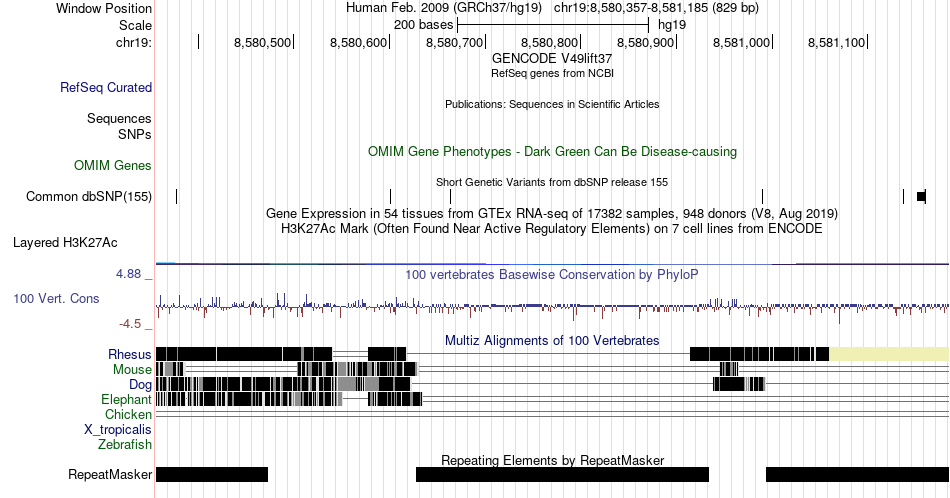950x498 pixels.
Task: Click the 200 bases scale bar
Action: pyautogui.click(x=553, y=25)
